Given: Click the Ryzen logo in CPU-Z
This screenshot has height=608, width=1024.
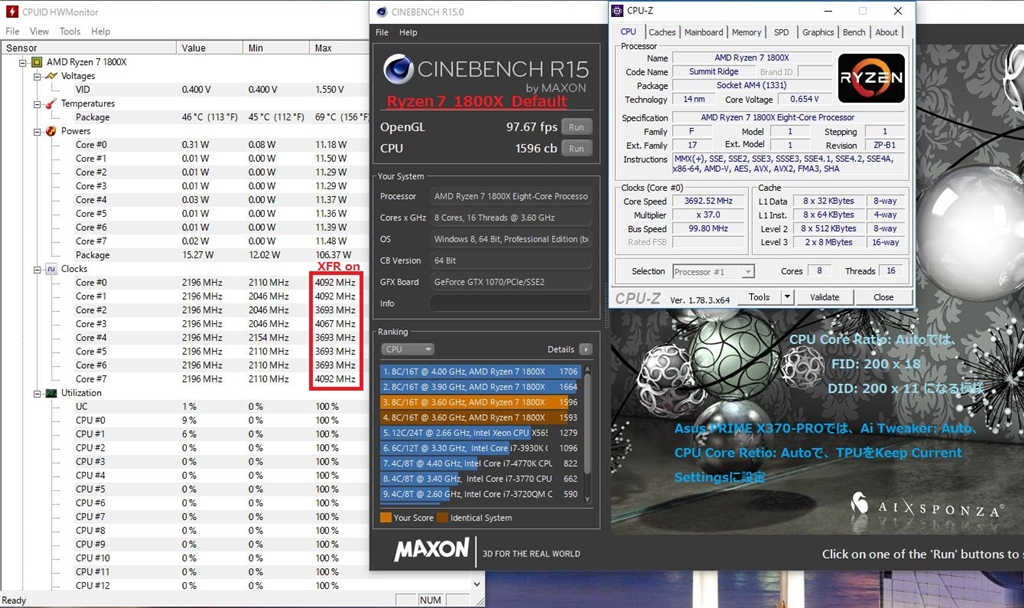Looking at the screenshot, I should click(x=871, y=78).
